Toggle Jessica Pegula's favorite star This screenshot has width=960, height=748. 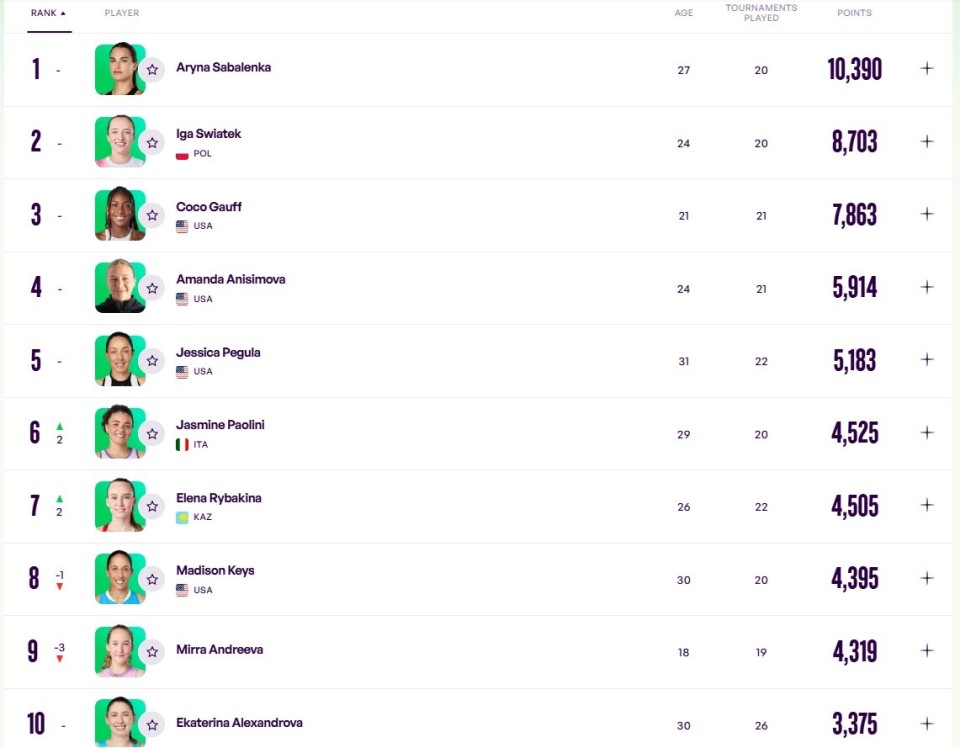click(x=152, y=361)
